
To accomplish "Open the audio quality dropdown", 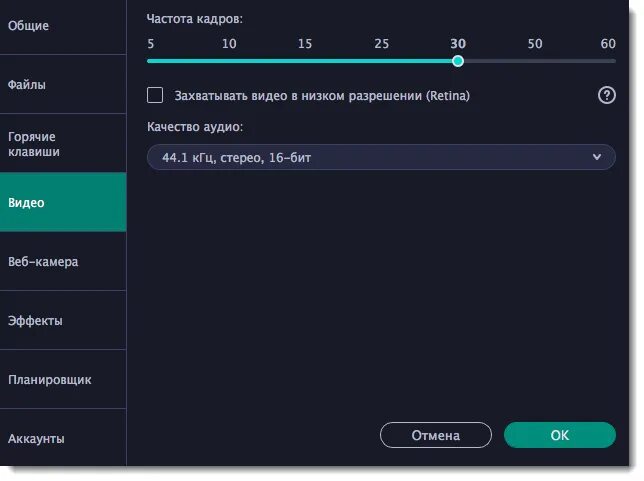I will click(x=381, y=157).
